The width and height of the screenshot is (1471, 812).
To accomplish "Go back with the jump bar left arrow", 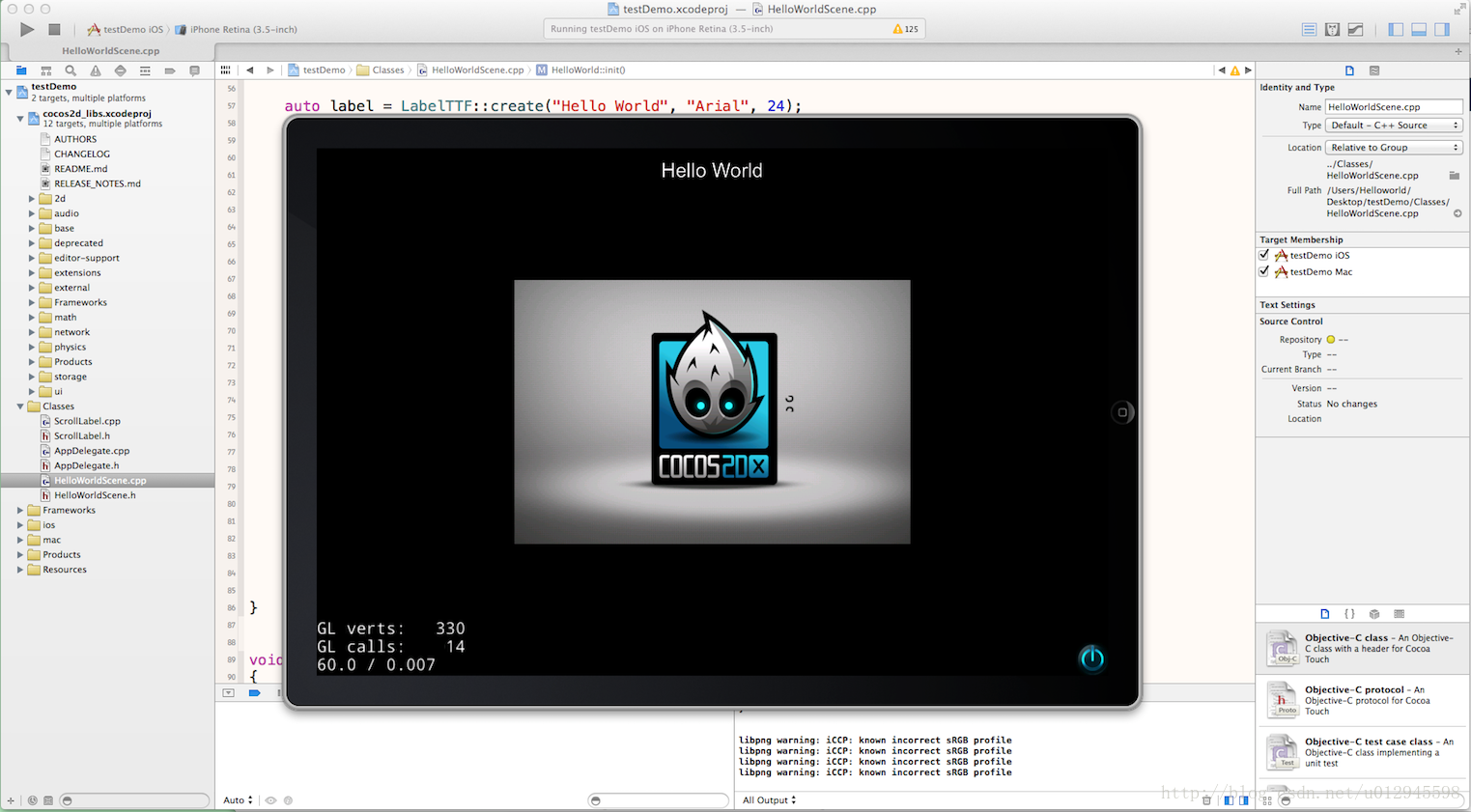I will click(x=250, y=70).
